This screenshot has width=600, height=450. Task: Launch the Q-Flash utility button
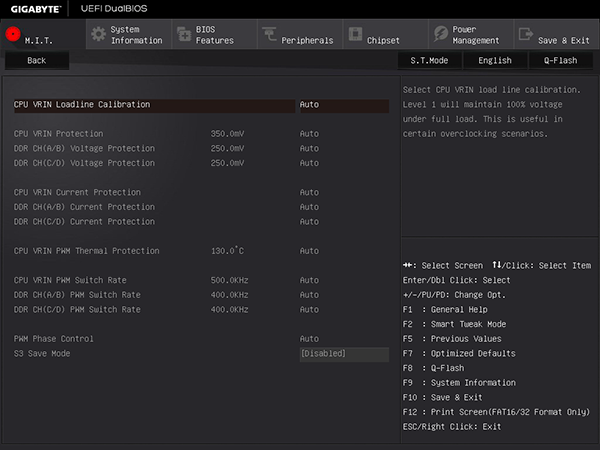[560, 60]
